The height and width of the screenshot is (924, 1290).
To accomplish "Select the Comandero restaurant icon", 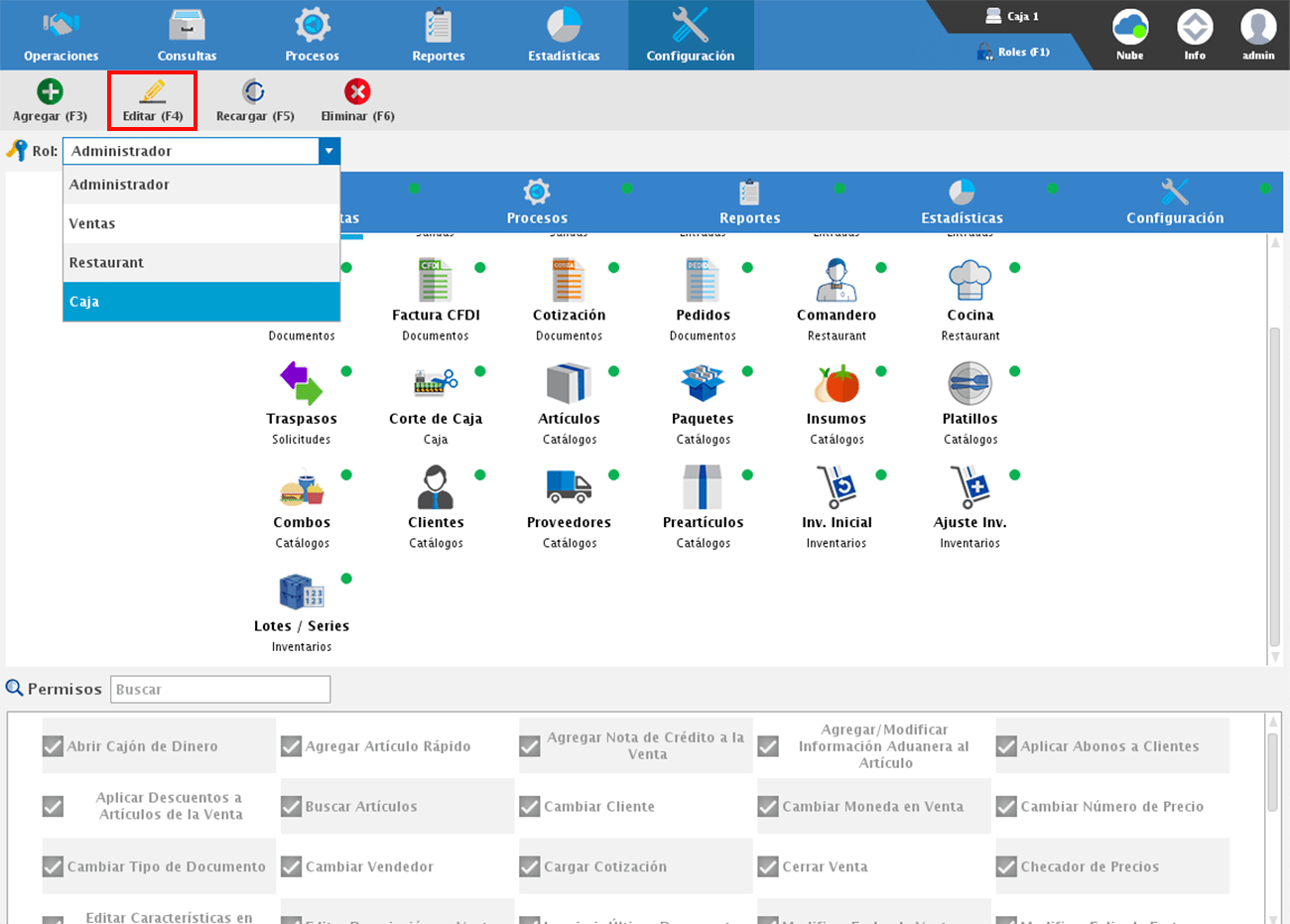I will (837, 281).
